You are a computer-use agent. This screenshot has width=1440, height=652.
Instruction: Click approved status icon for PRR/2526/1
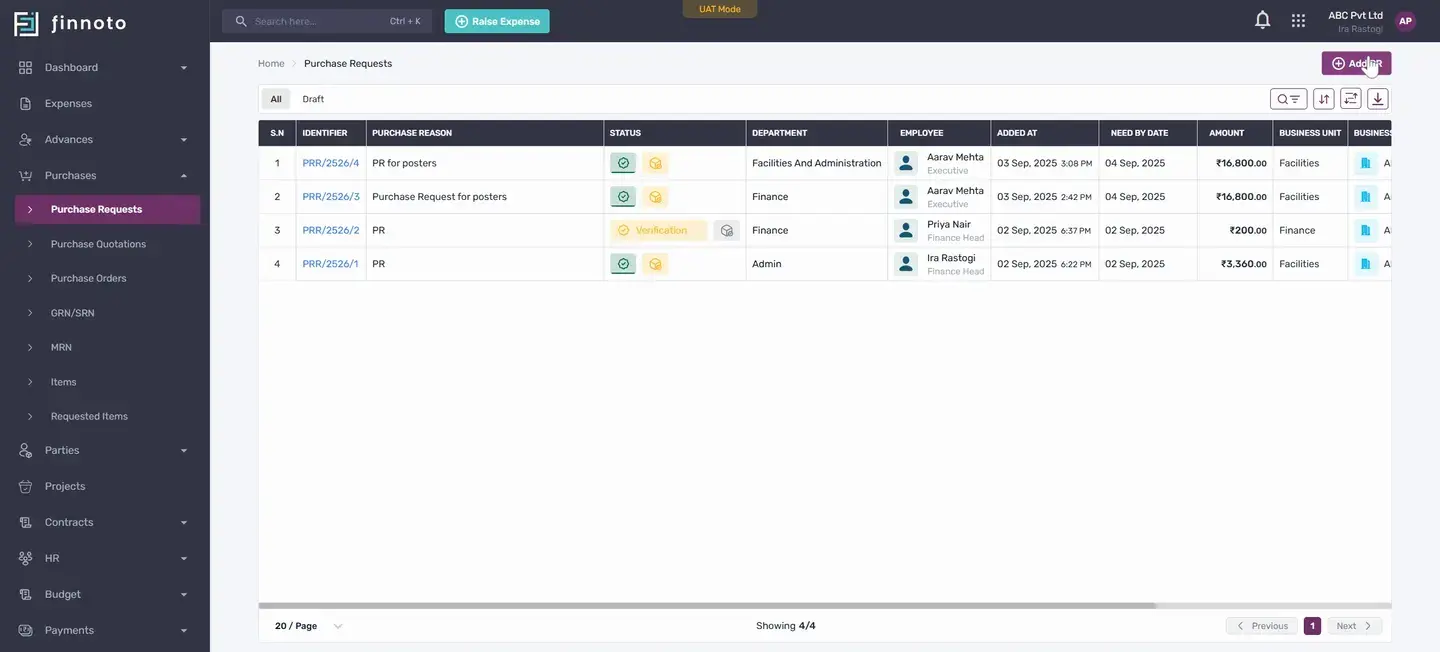coord(623,264)
